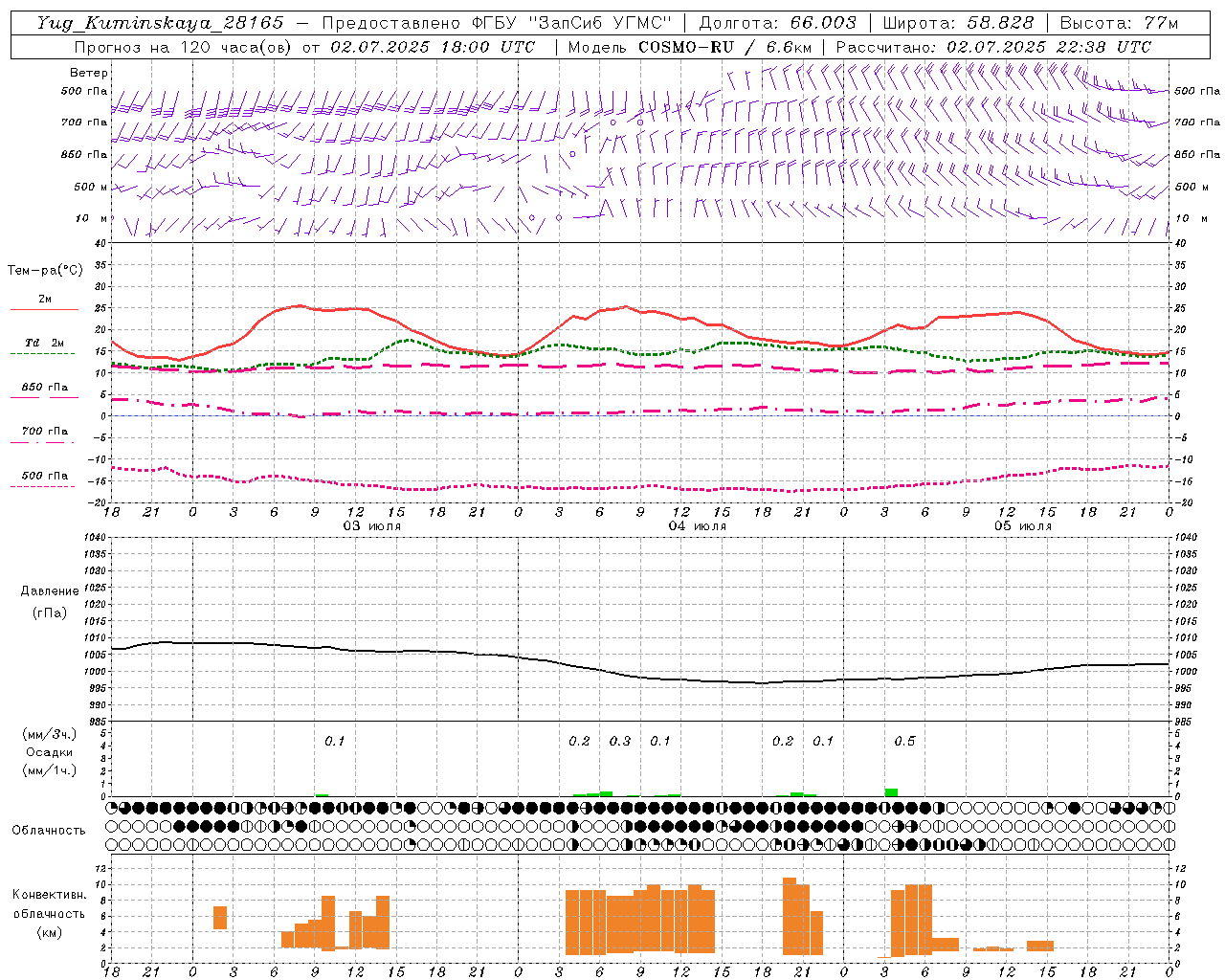Click the 700 гПа temperature legend entry
The height and width of the screenshot is (980, 1225).
coord(44,432)
